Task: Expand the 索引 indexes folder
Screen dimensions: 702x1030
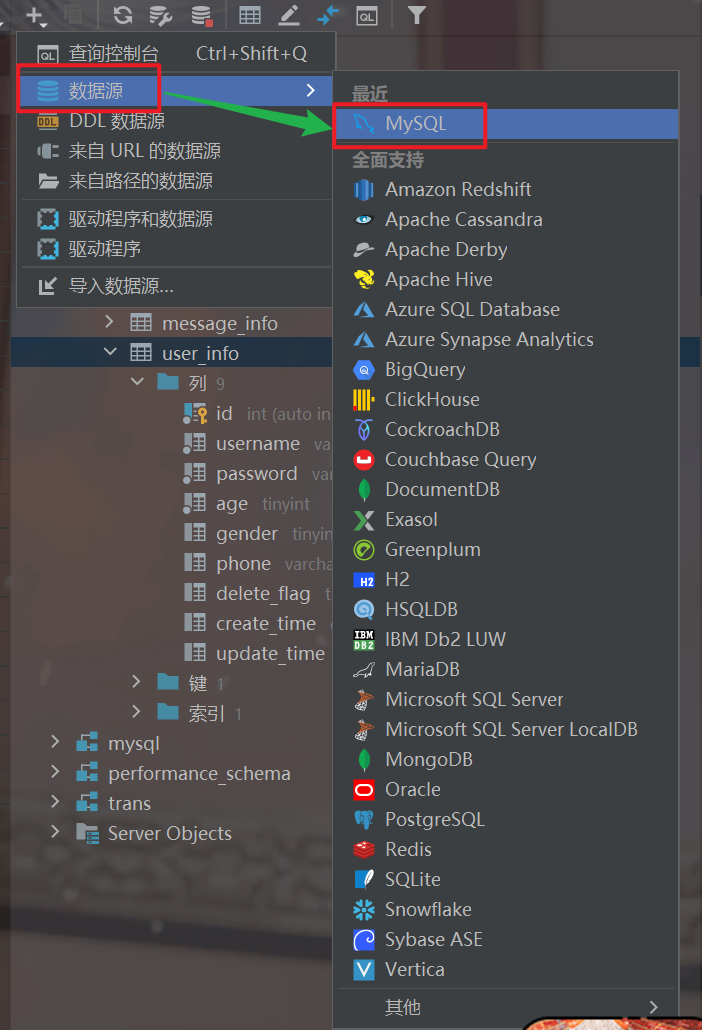Action: (x=136, y=712)
